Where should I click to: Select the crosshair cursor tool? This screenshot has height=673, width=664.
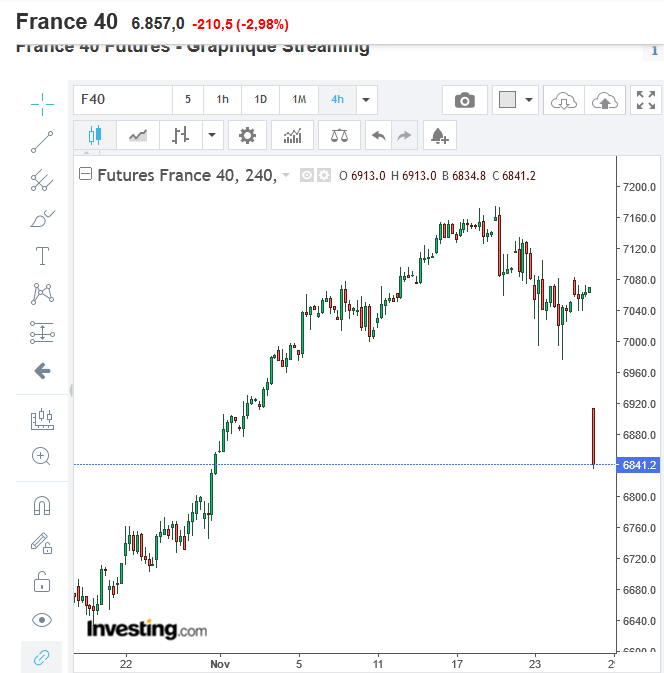42,101
